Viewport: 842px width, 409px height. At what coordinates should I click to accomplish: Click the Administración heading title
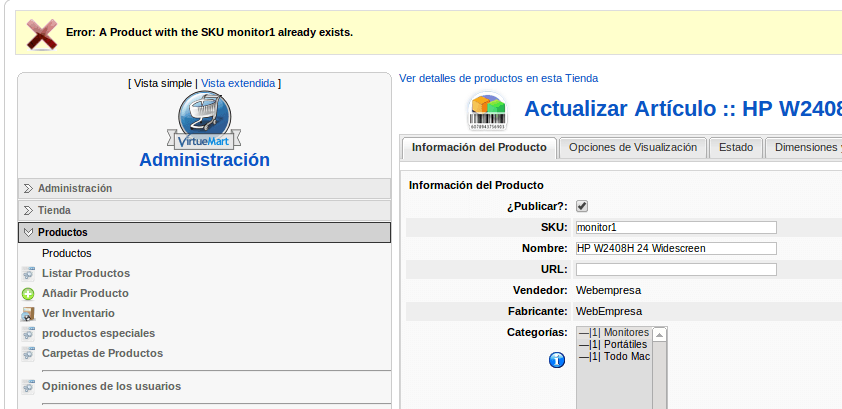point(204,160)
